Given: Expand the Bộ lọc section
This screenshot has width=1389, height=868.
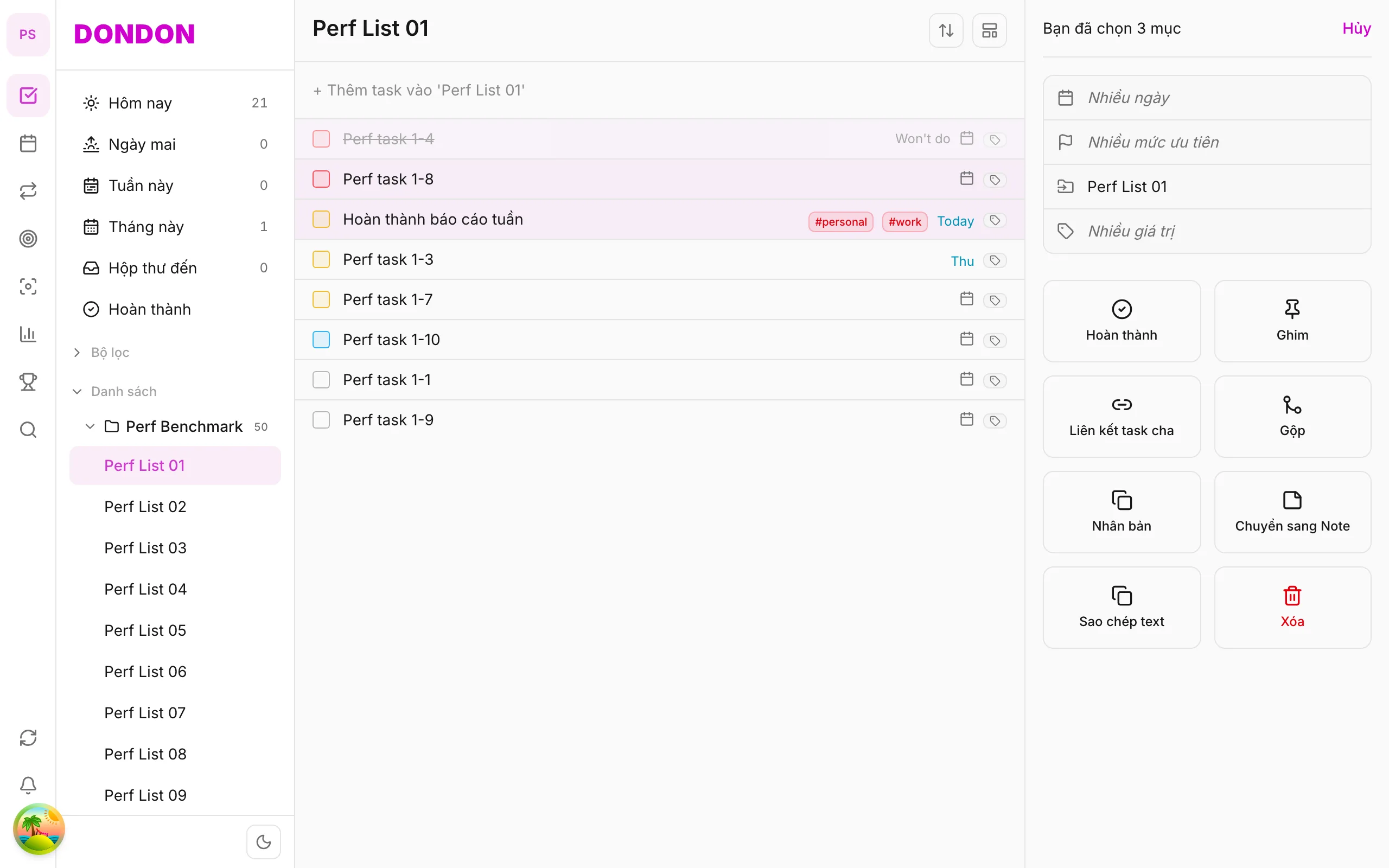Looking at the screenshot, I should (77, 353).
